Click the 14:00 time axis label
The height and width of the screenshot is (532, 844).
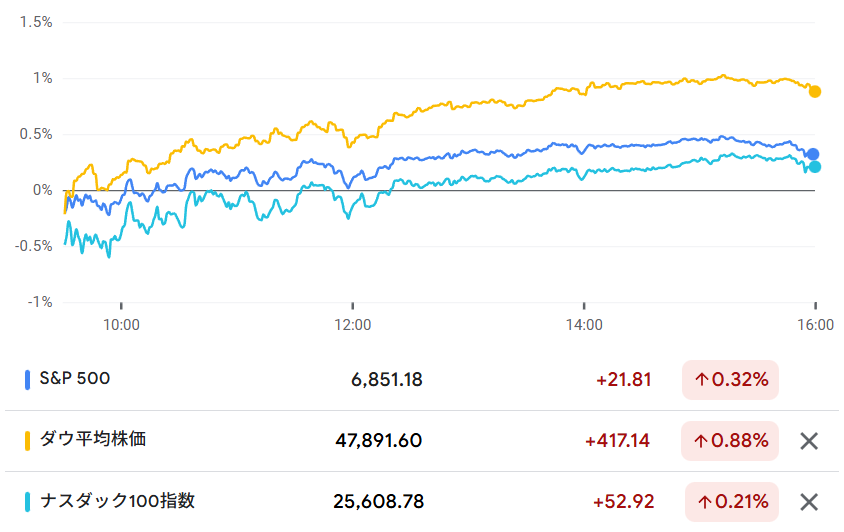tap(584, 325)
